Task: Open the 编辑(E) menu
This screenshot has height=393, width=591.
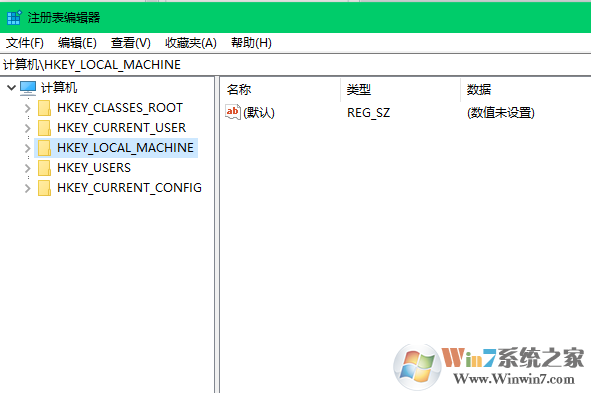Action: click(x=77, y=43)
